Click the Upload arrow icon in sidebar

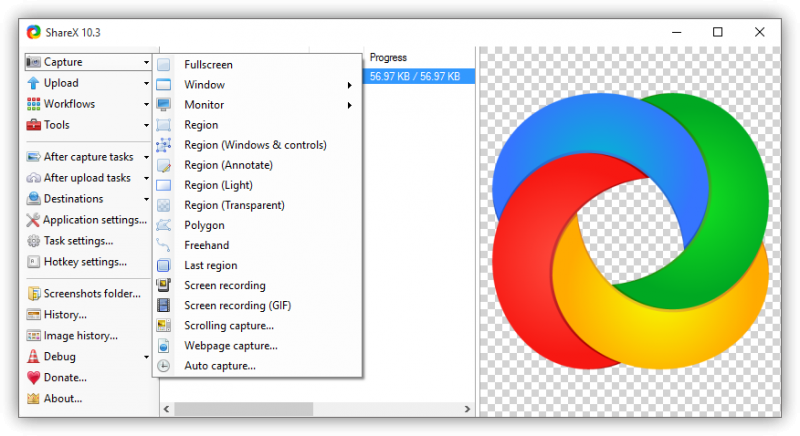tap(33, 83)
